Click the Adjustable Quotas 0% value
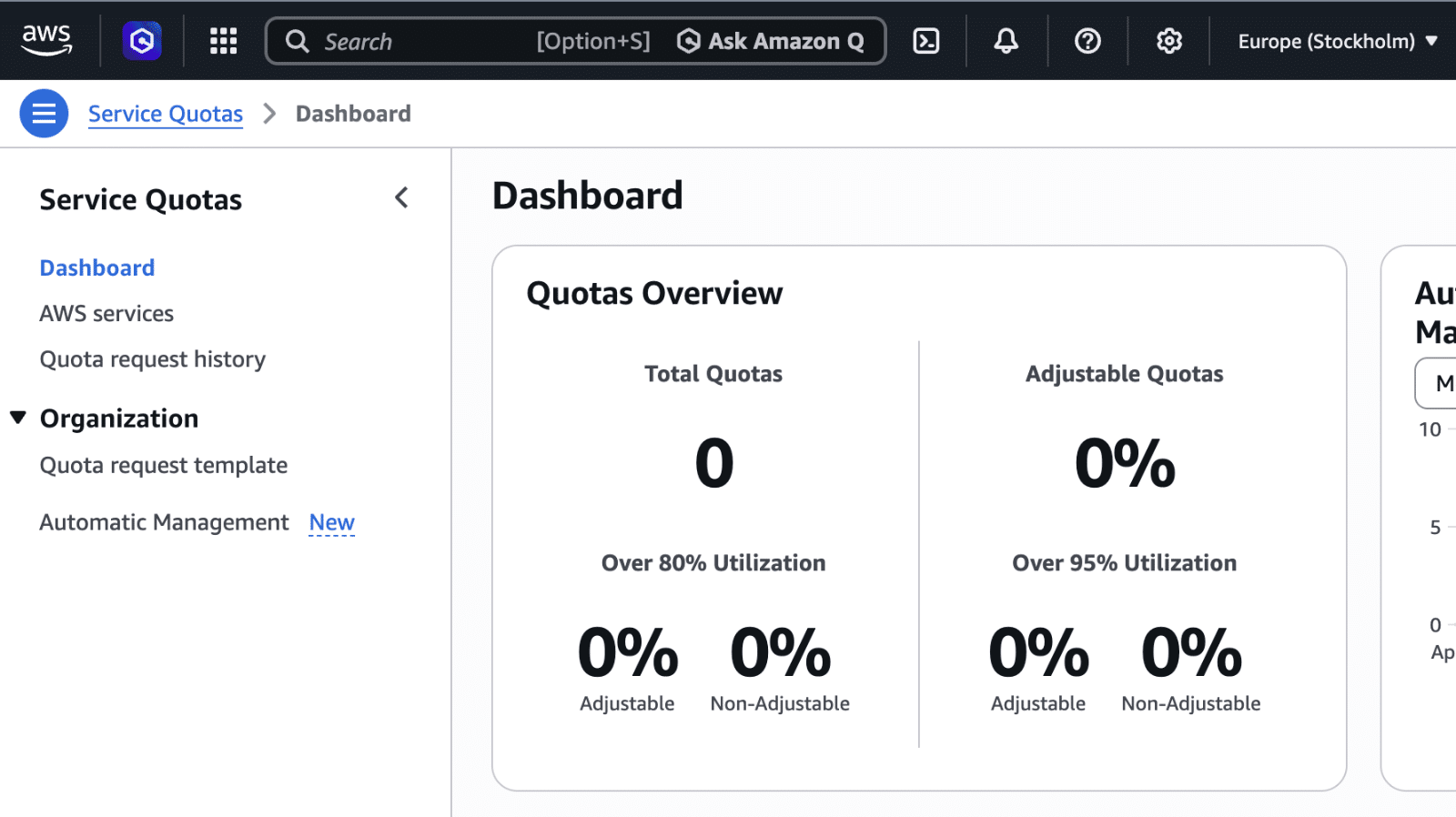Image resolution: width=1456 pixels, height=817 pixels. click(x=1125, y=463)
